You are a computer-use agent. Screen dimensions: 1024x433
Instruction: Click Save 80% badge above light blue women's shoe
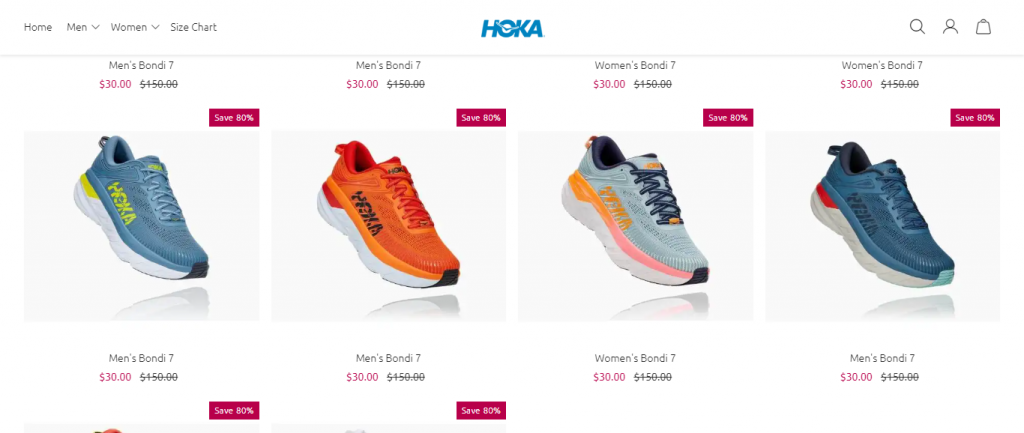point(728,118)
